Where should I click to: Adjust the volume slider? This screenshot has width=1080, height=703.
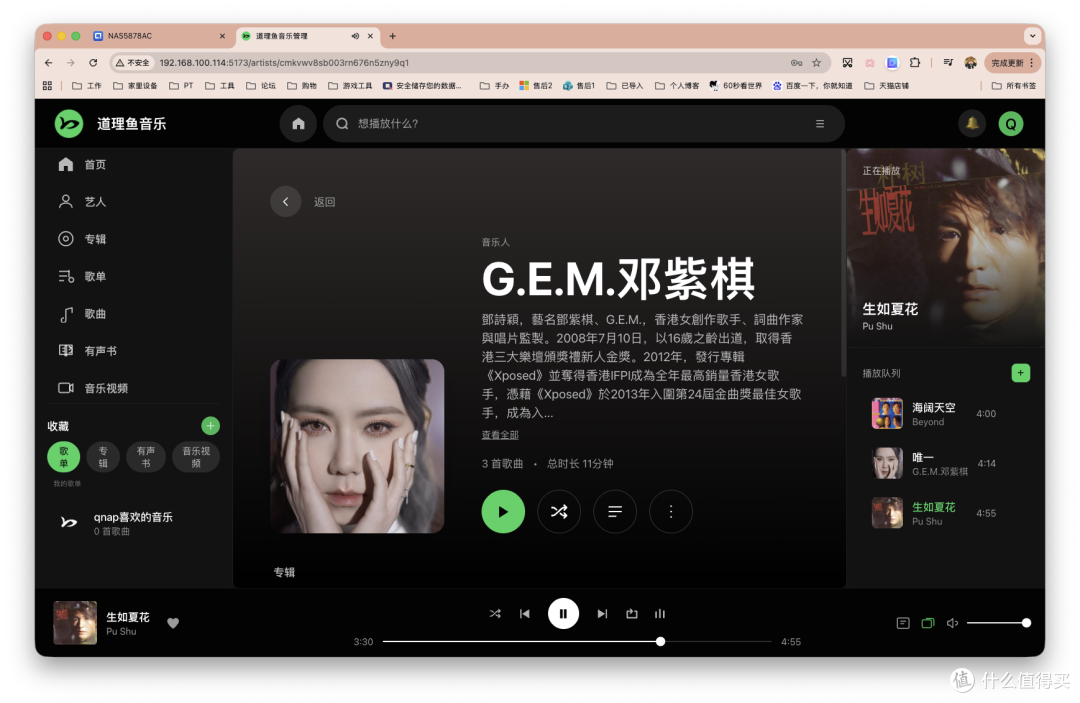click(999, 623)
